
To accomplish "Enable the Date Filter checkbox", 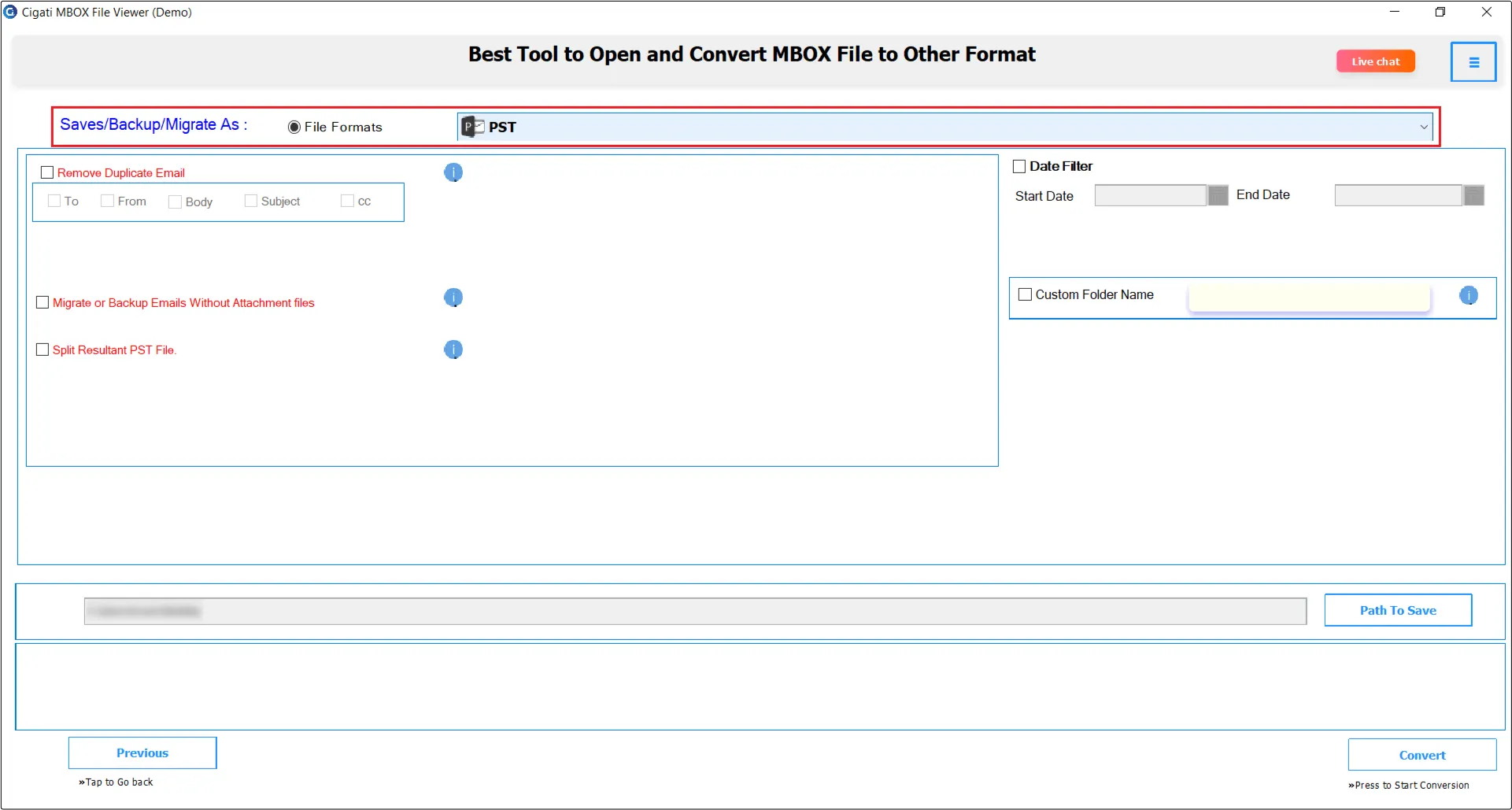I will coord(1019,166).
